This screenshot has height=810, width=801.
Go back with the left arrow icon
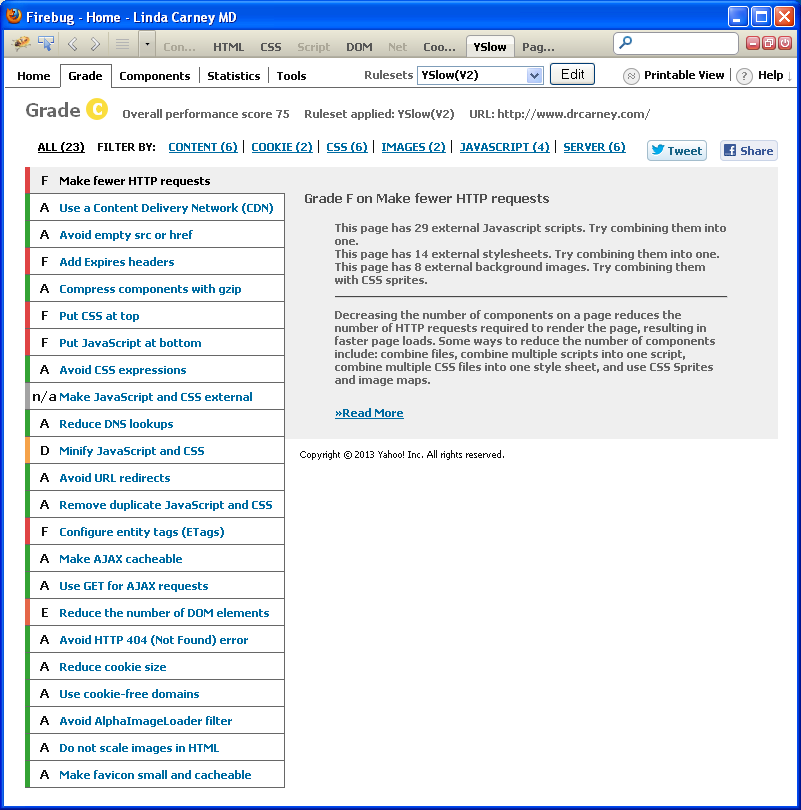coord(72,44)
